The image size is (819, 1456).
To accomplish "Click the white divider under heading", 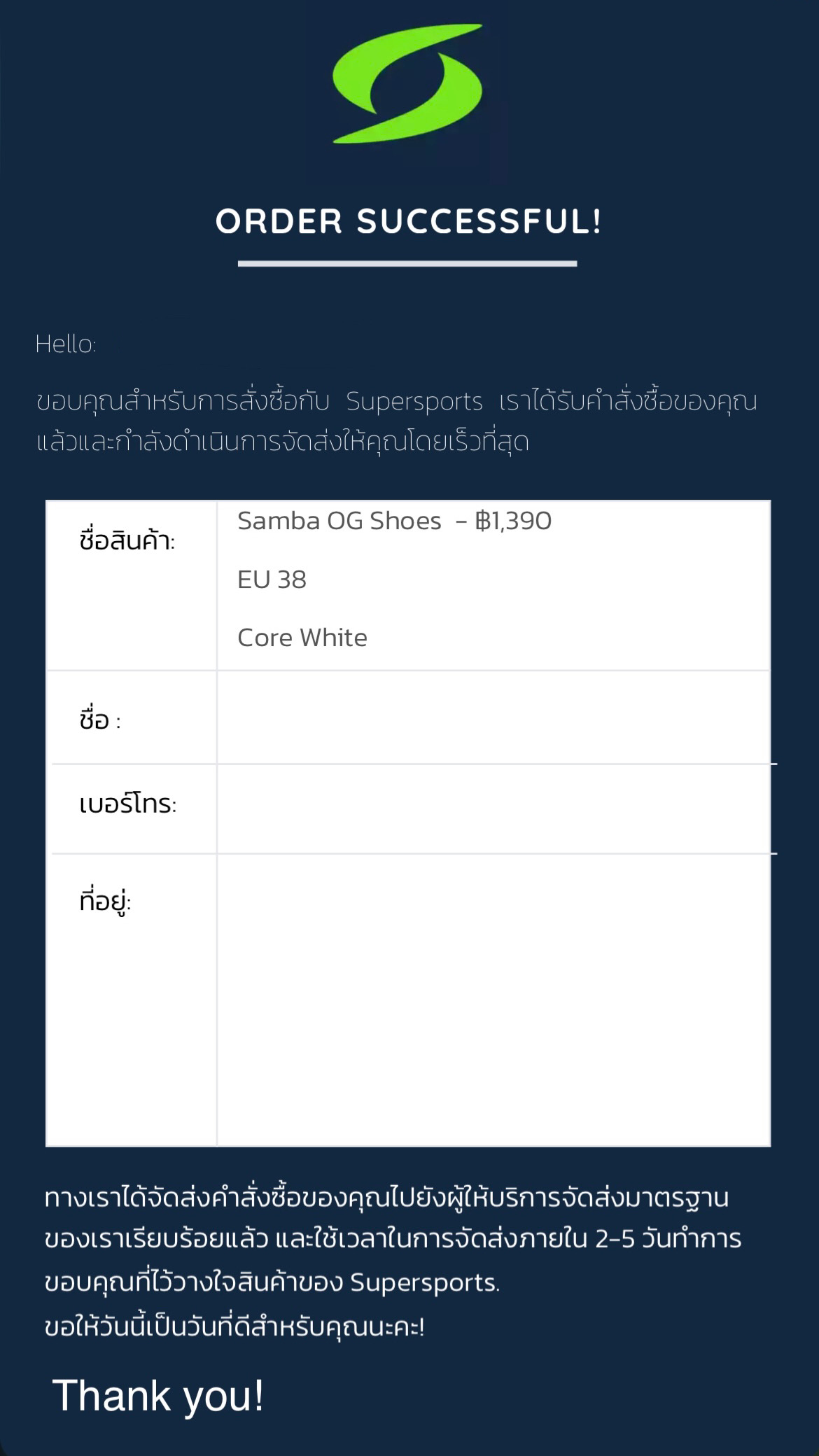I will pyautogui.click(x=407, y=264).
